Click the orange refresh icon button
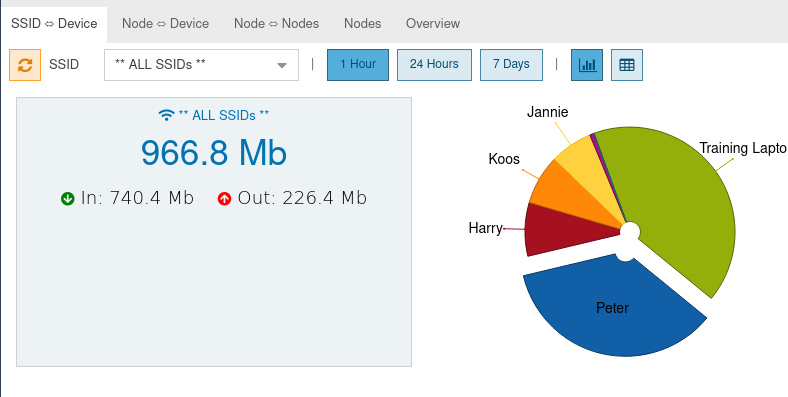The height and width of the screenshot is (397, 788). point(25,65)
